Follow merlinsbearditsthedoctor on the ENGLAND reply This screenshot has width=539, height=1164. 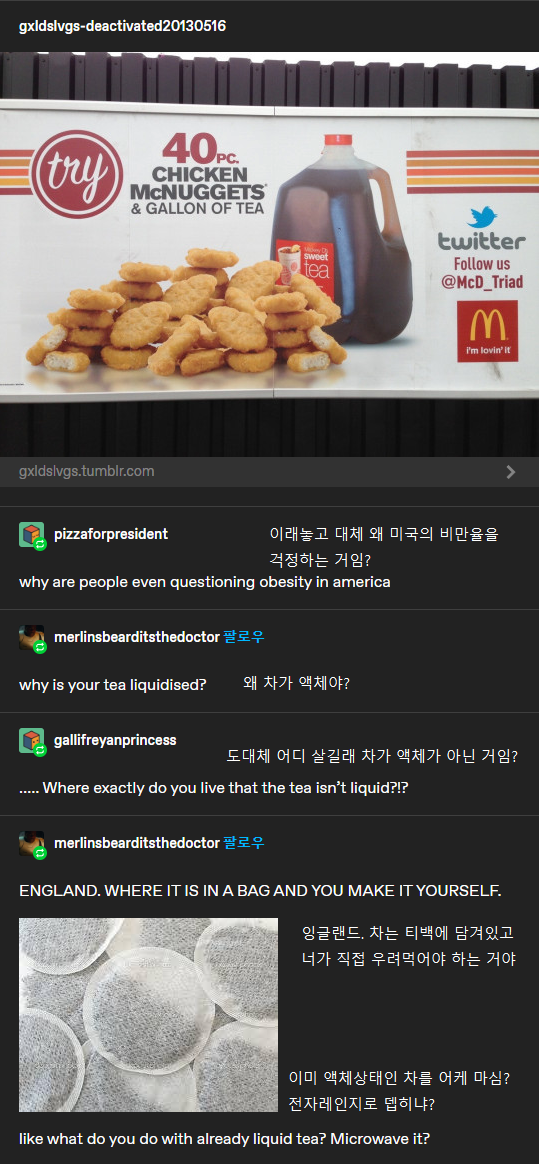coord(244,843)
